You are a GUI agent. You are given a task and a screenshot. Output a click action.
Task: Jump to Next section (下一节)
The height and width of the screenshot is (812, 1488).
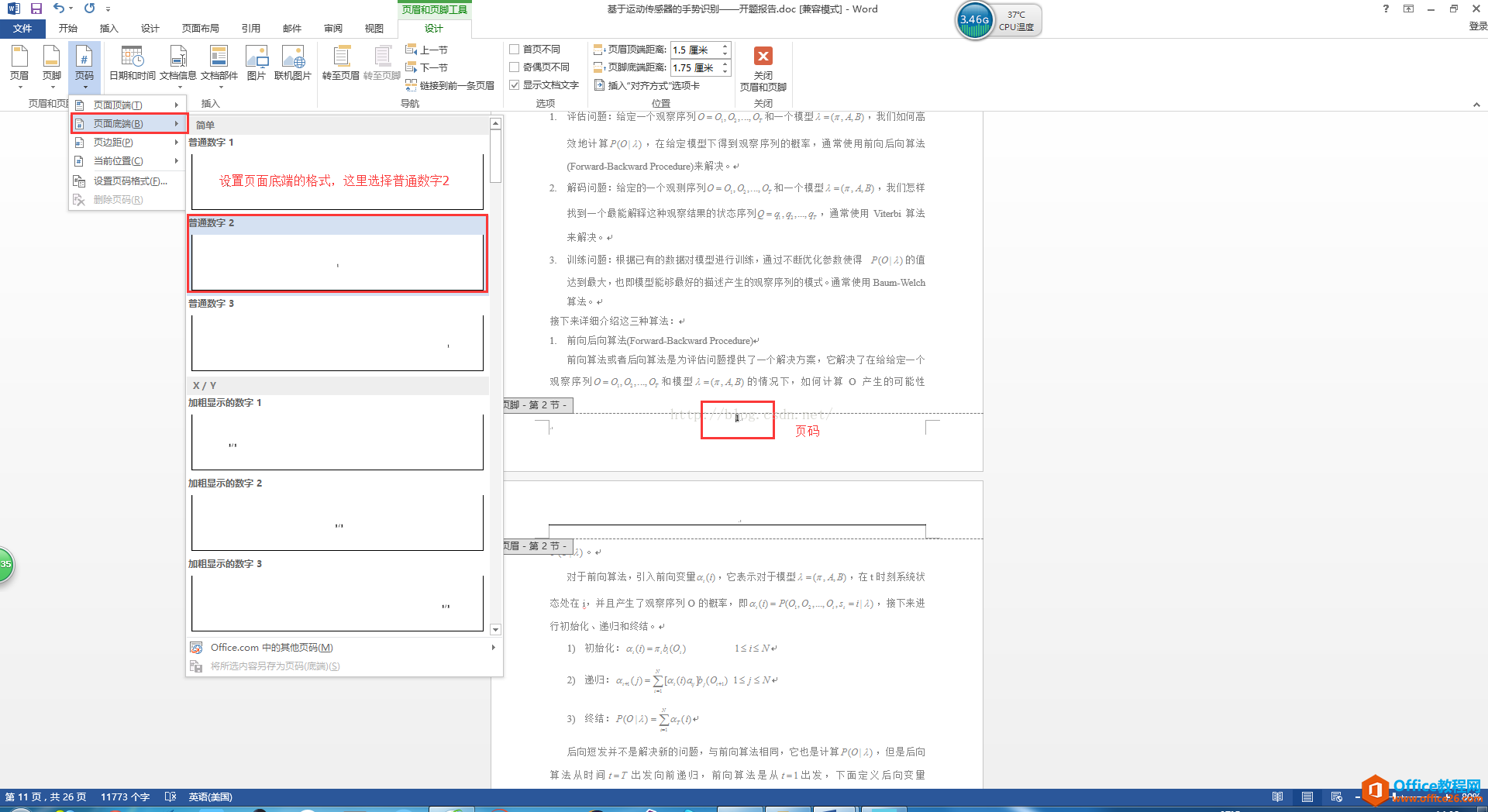point(427,67)
